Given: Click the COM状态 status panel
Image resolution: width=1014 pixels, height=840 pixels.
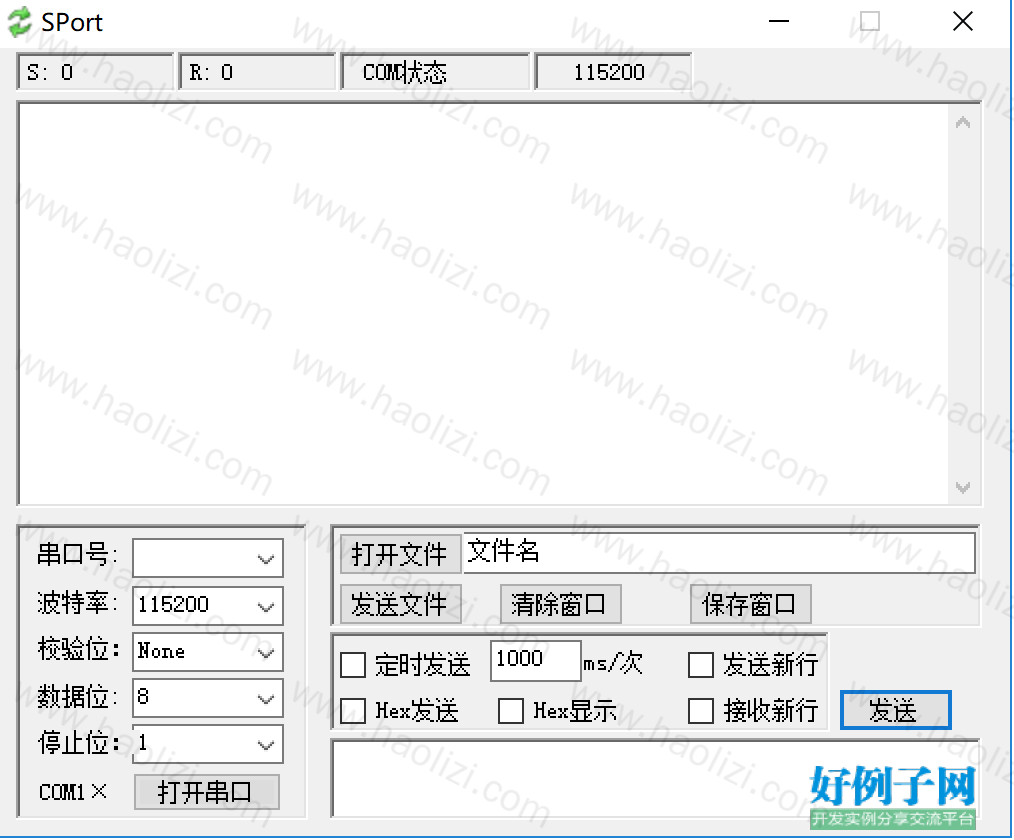Looking at the screenshot, I should tap(435, 72).
